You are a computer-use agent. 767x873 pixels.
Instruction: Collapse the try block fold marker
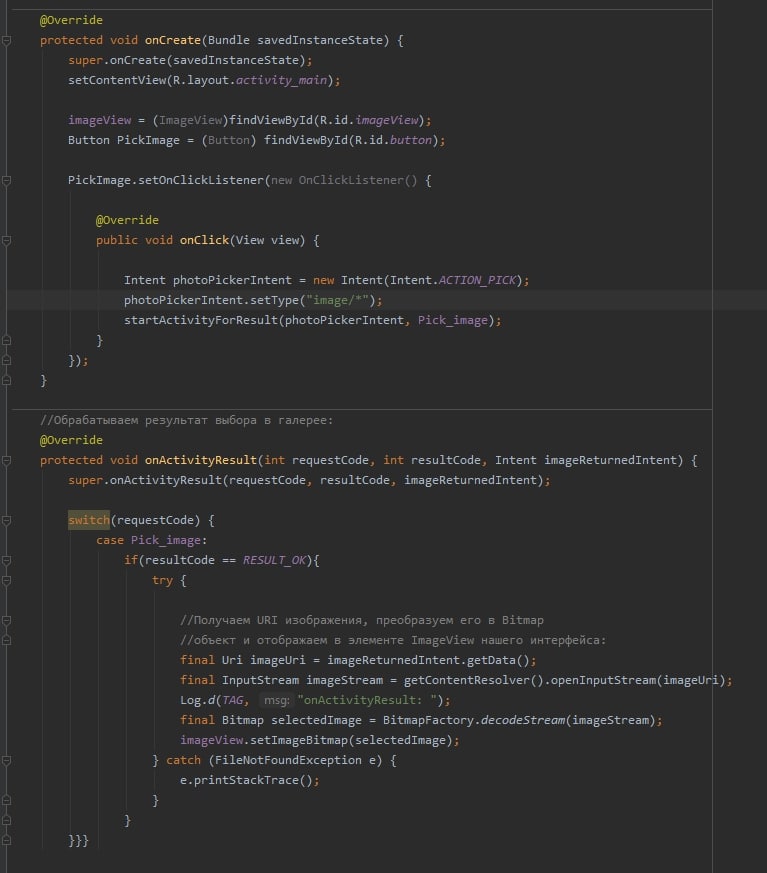pos(7,581)
